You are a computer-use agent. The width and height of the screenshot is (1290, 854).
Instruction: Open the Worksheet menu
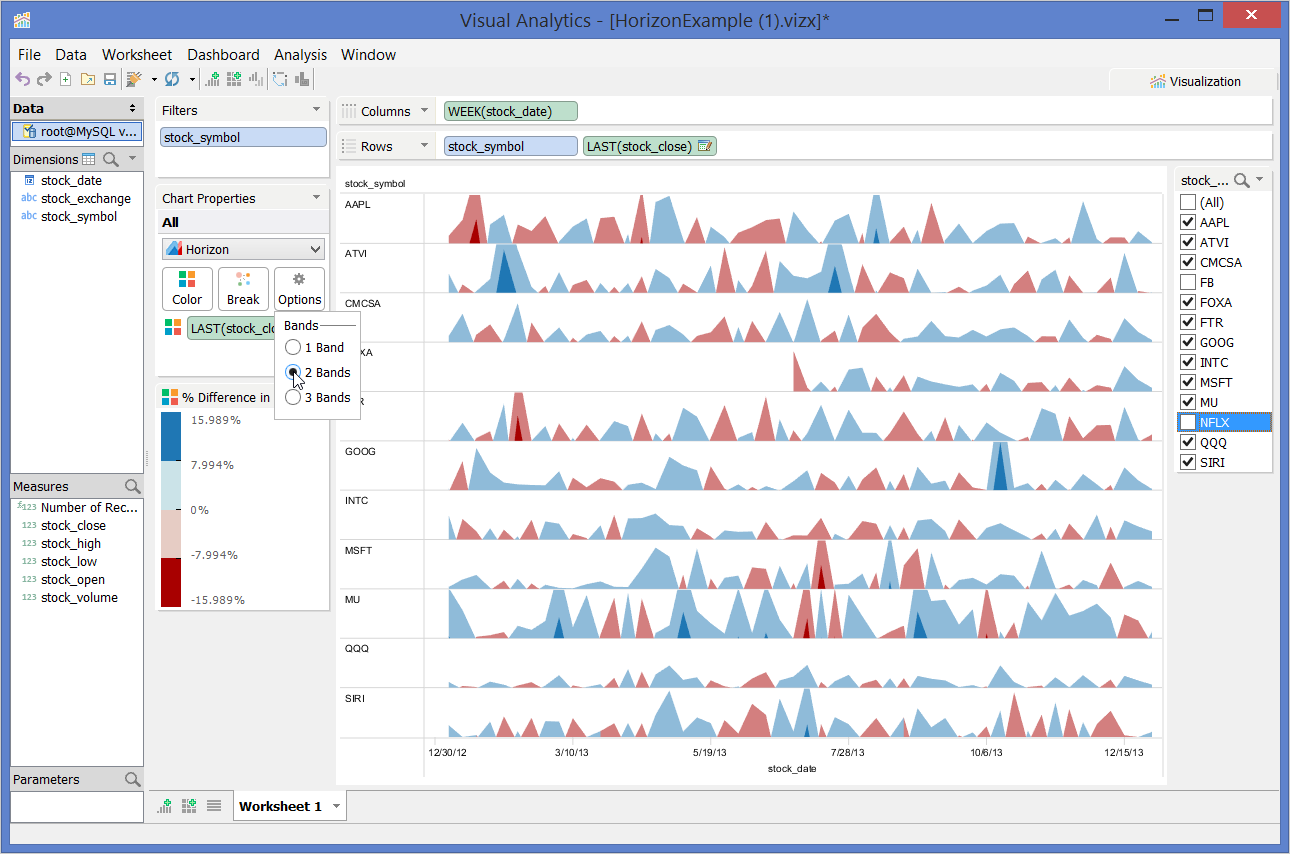tap(137, 55)
